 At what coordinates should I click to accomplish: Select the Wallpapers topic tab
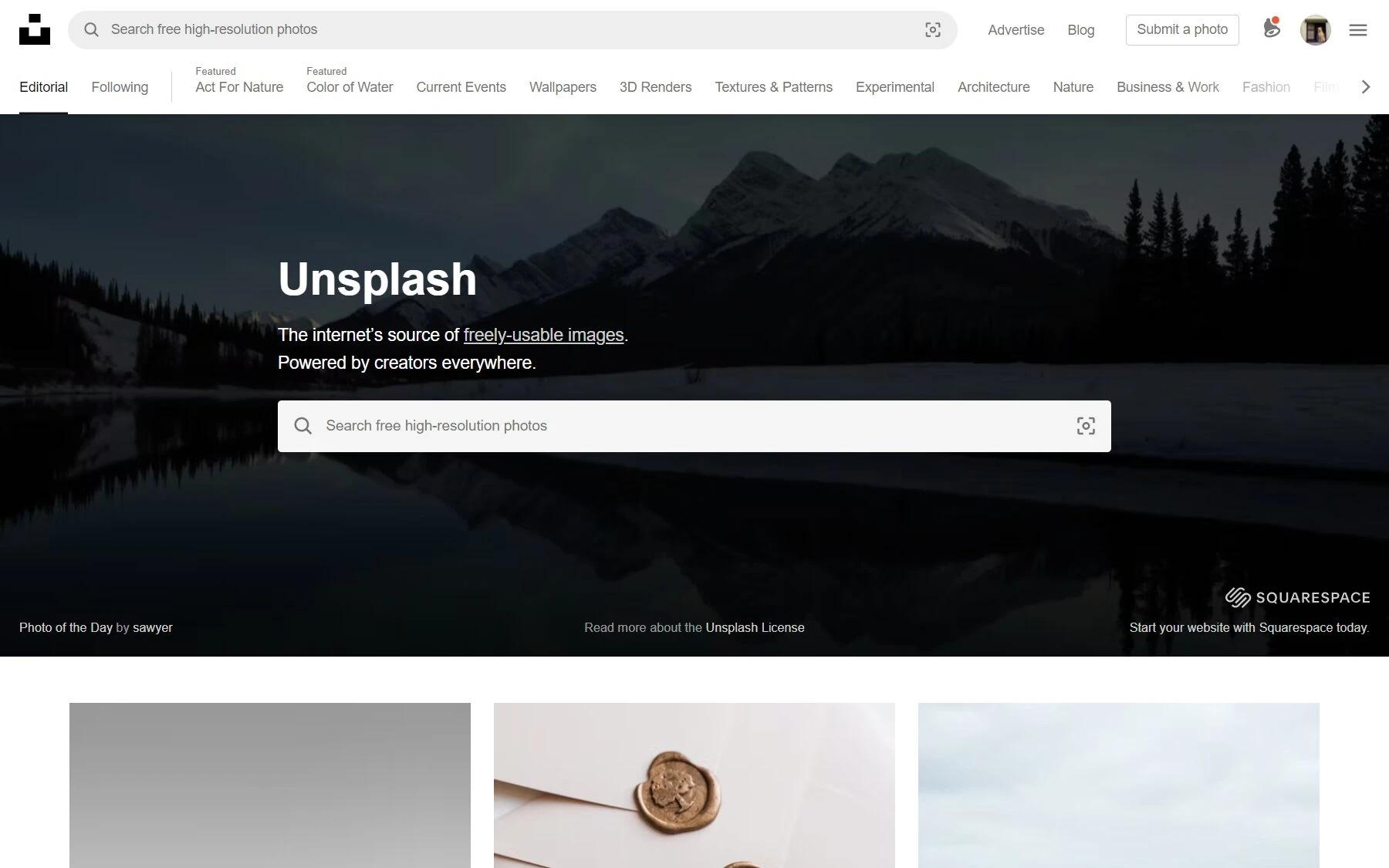[563, 87]
